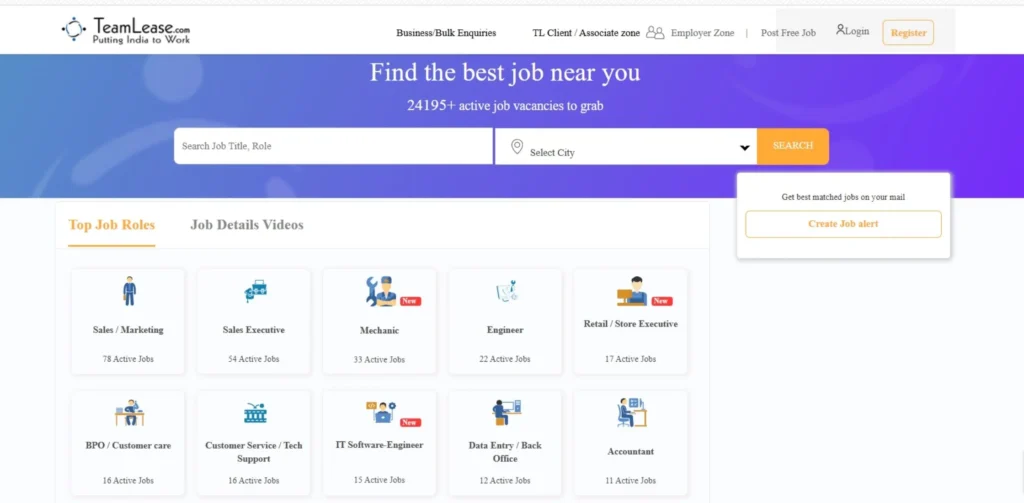Screen dimensions: 1024x503
Task: Click the New badge on Mechanic card
Action: [x=410, y=301]
